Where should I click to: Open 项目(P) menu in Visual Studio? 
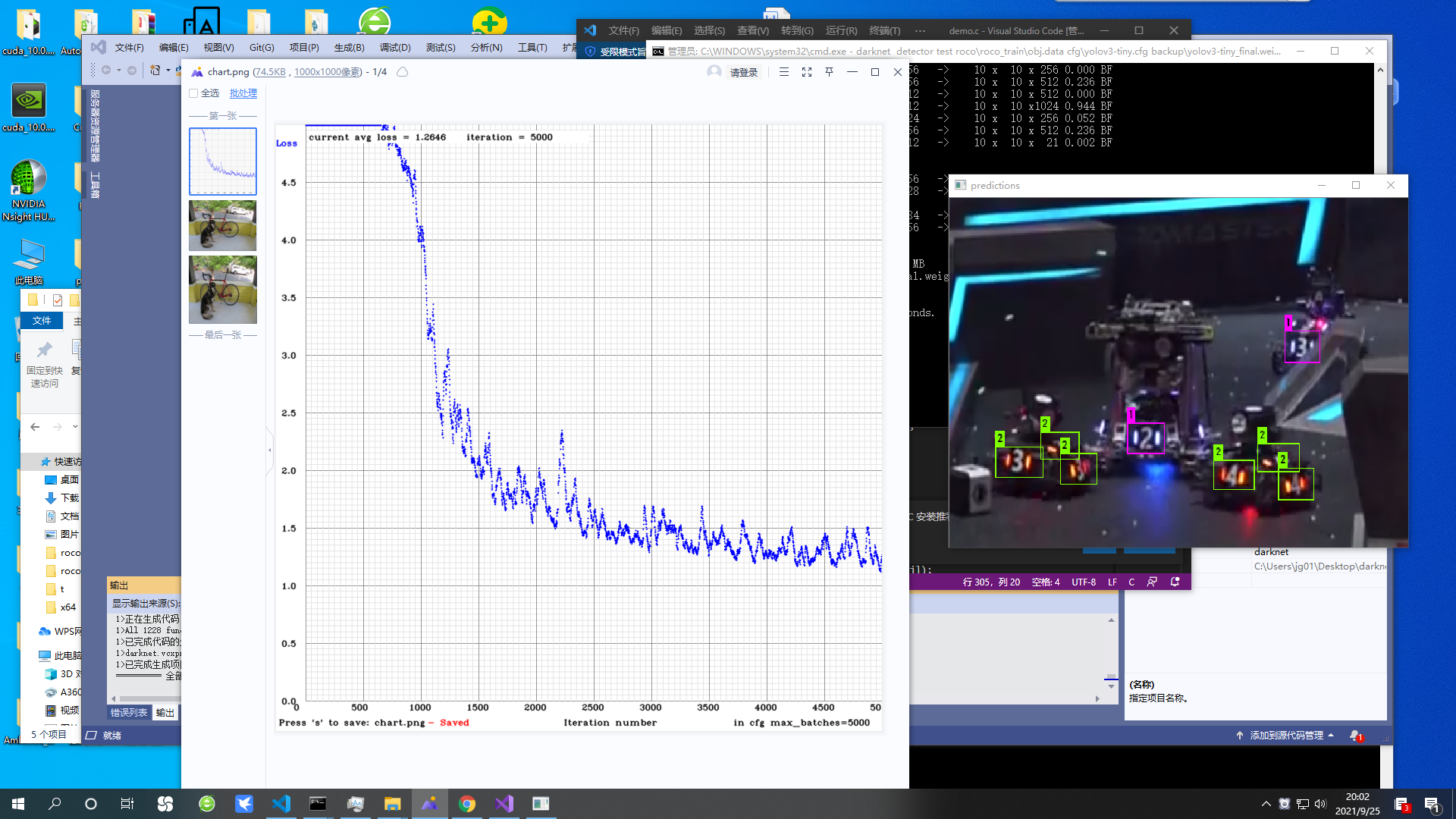pos(304,48)
